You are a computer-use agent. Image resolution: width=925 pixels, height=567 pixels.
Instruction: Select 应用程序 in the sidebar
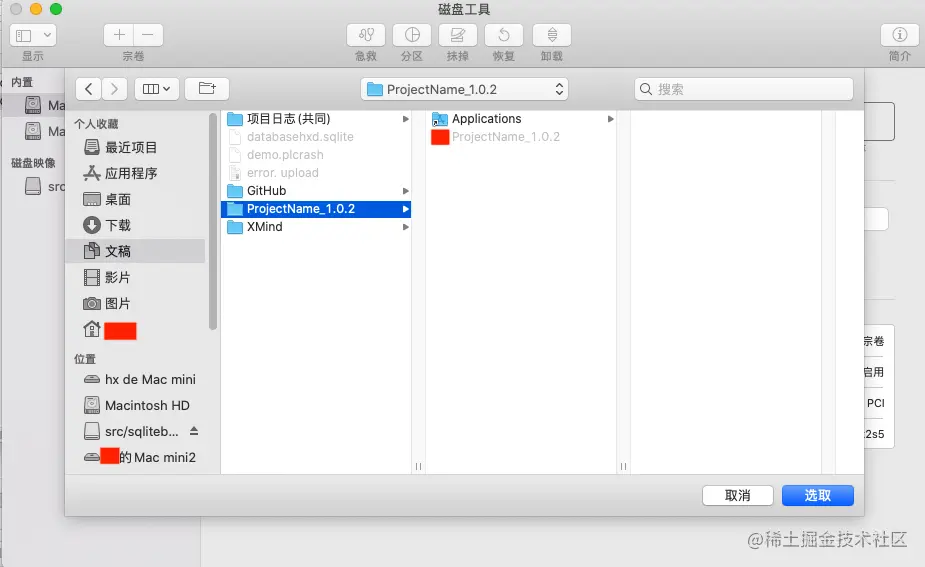click(136, 173)
